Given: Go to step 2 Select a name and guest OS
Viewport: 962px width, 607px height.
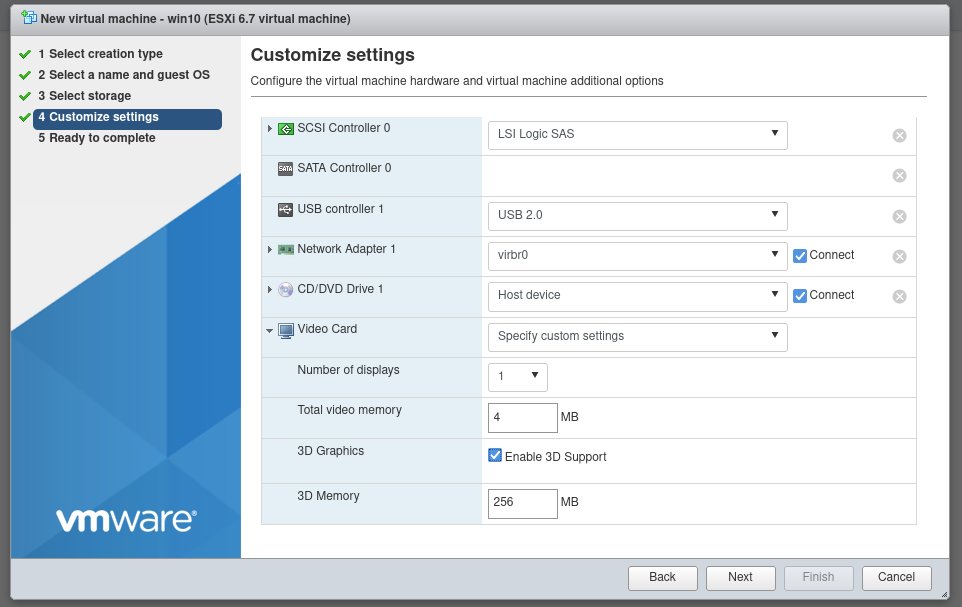Looking at the screenshot, I should click(x=124, y=75).
